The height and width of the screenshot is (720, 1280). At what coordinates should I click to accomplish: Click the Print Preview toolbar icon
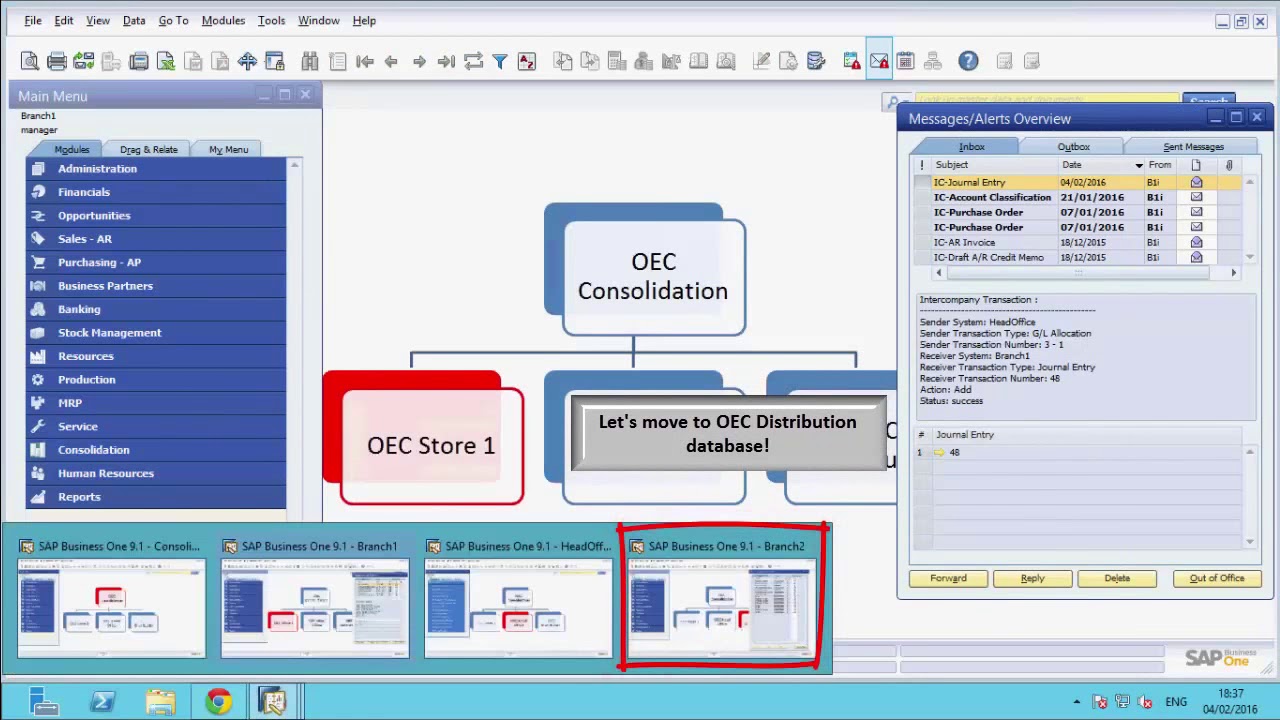point(30,62)
